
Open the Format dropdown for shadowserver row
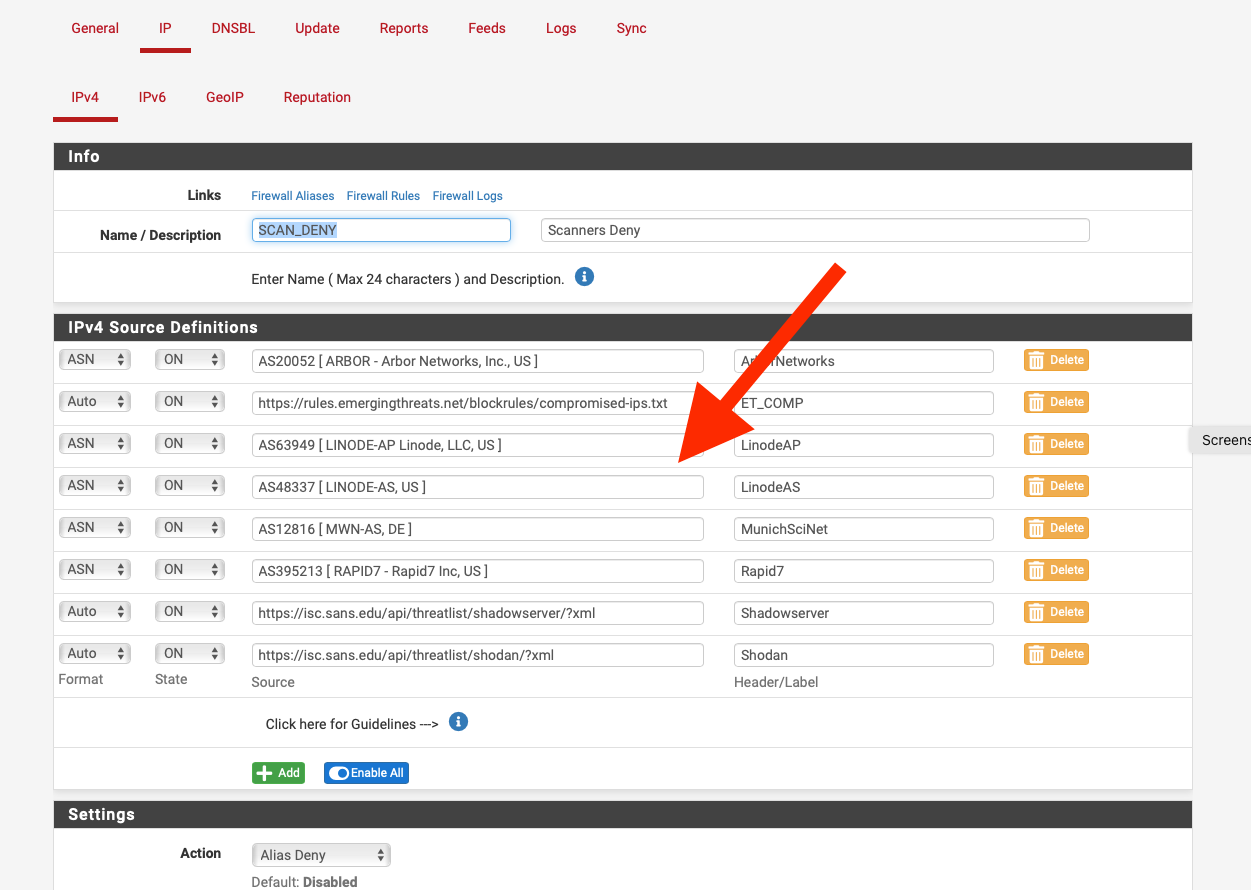pos(95,611)
